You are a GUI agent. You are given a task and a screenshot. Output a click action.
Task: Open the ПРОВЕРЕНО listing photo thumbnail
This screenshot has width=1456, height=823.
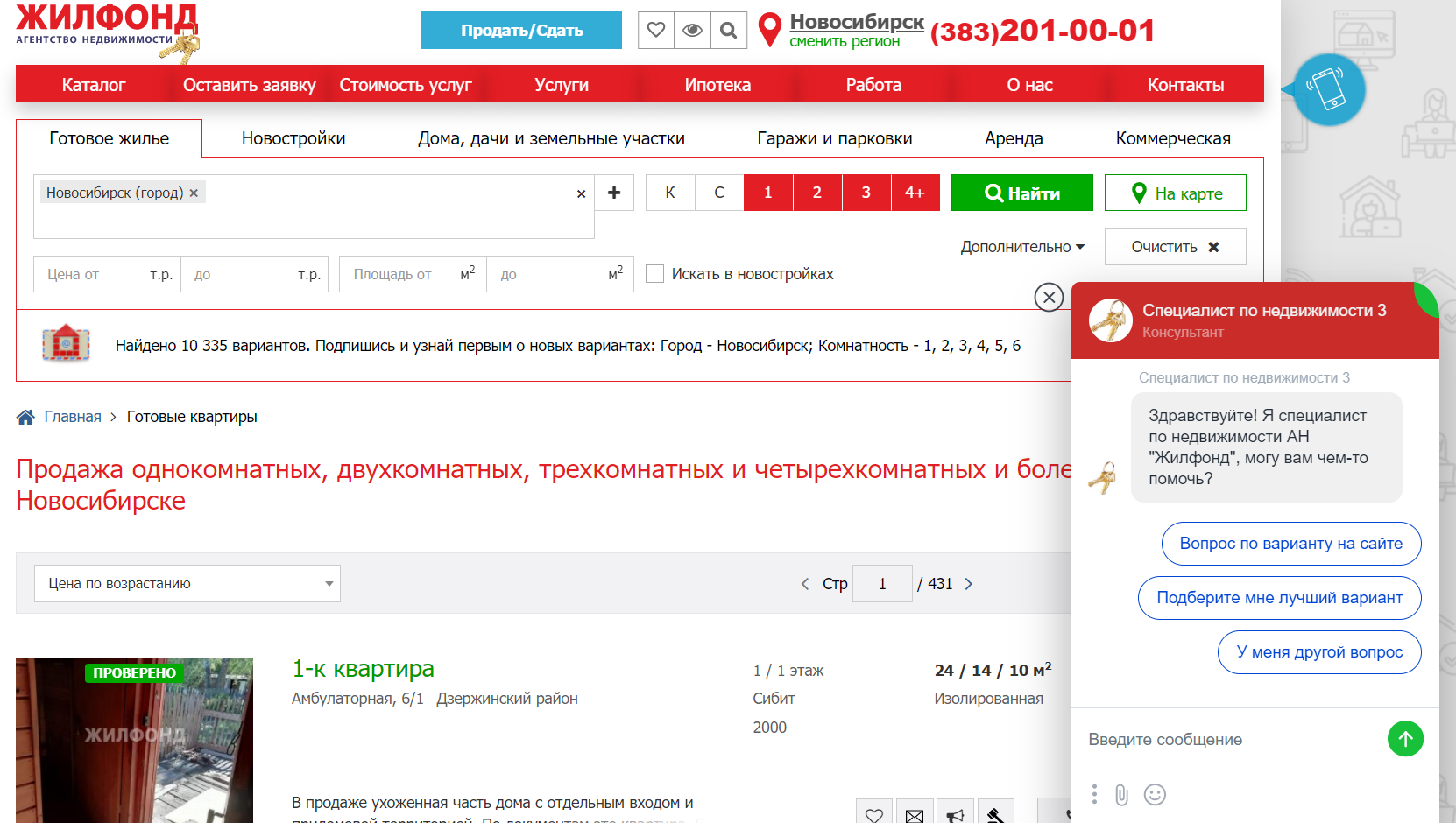(x=134, y=740)
